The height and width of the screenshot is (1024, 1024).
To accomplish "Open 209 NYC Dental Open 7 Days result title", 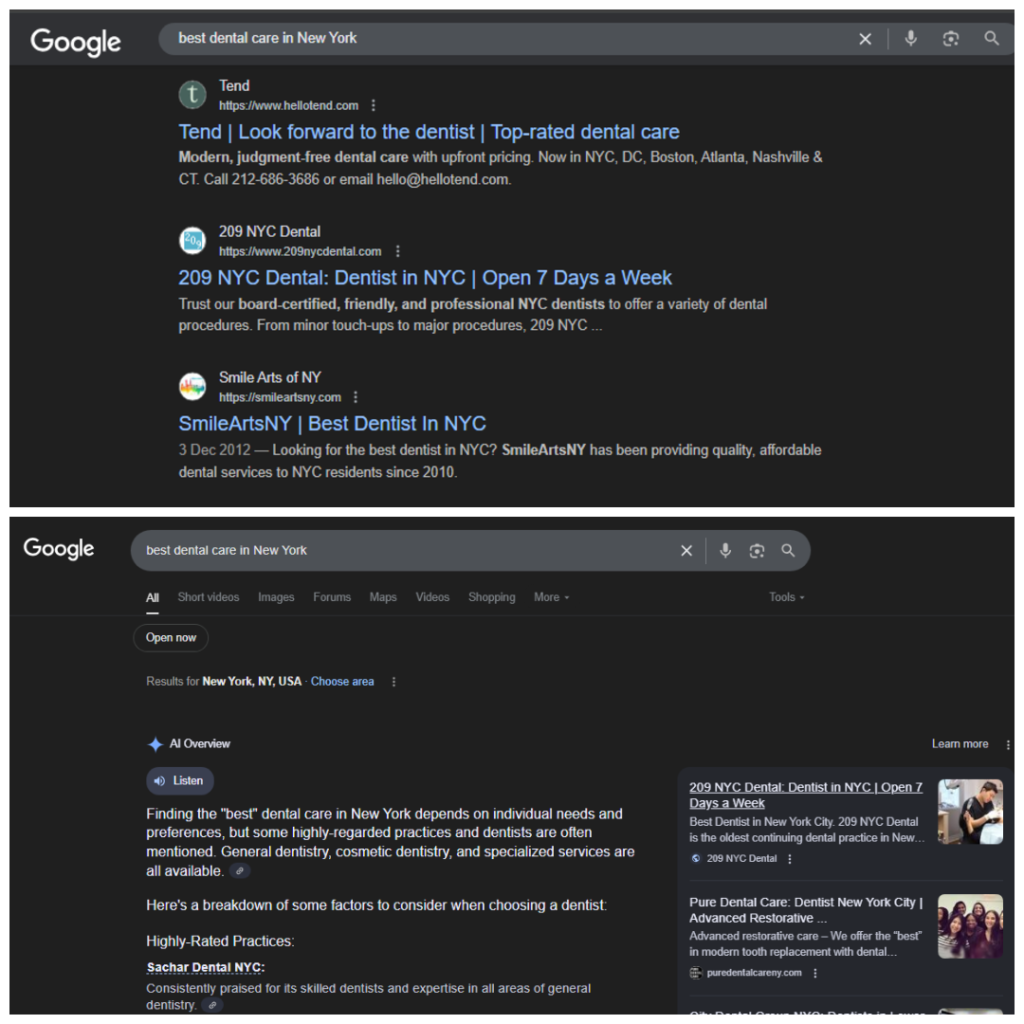I will [x=425, y=278].
